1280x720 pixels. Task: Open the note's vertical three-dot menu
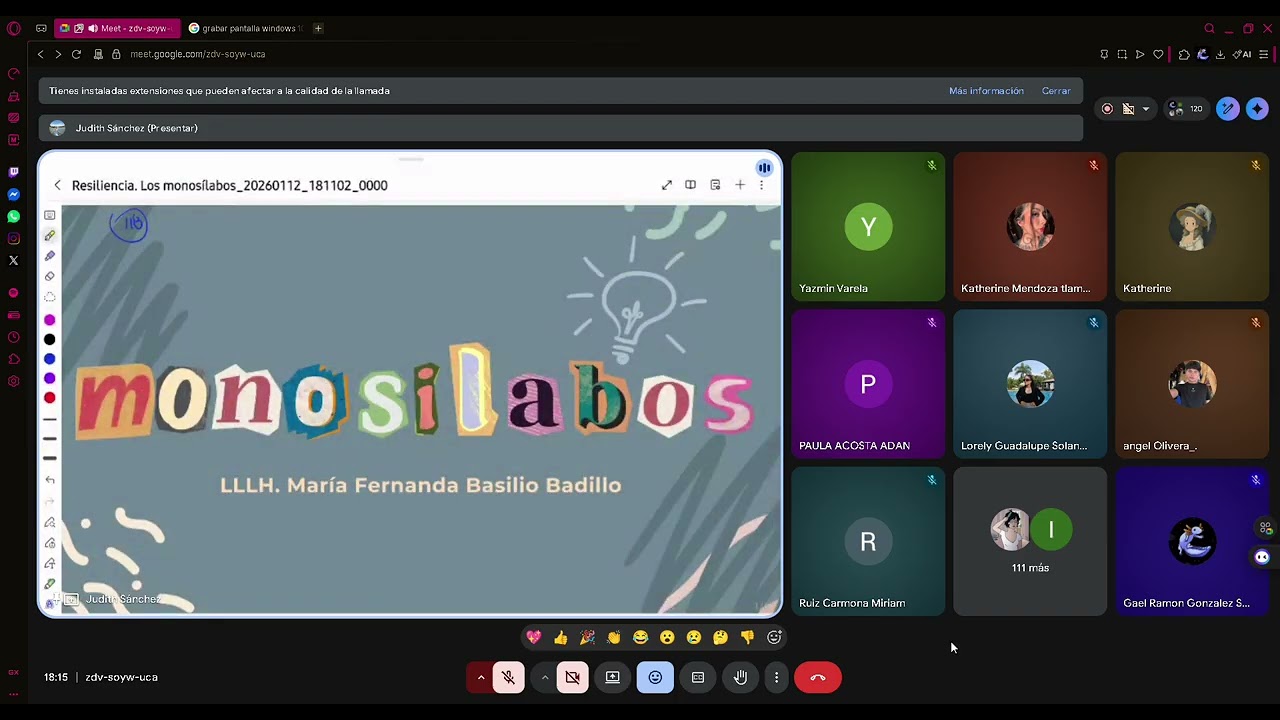(761, 185)
